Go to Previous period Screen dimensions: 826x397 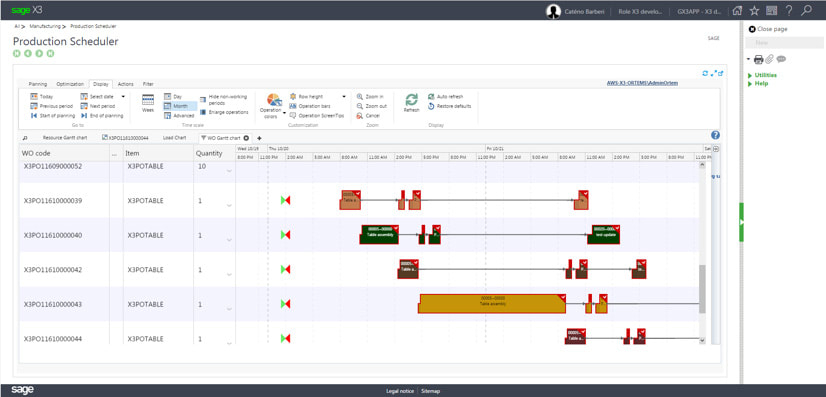[x=52, y=106]
